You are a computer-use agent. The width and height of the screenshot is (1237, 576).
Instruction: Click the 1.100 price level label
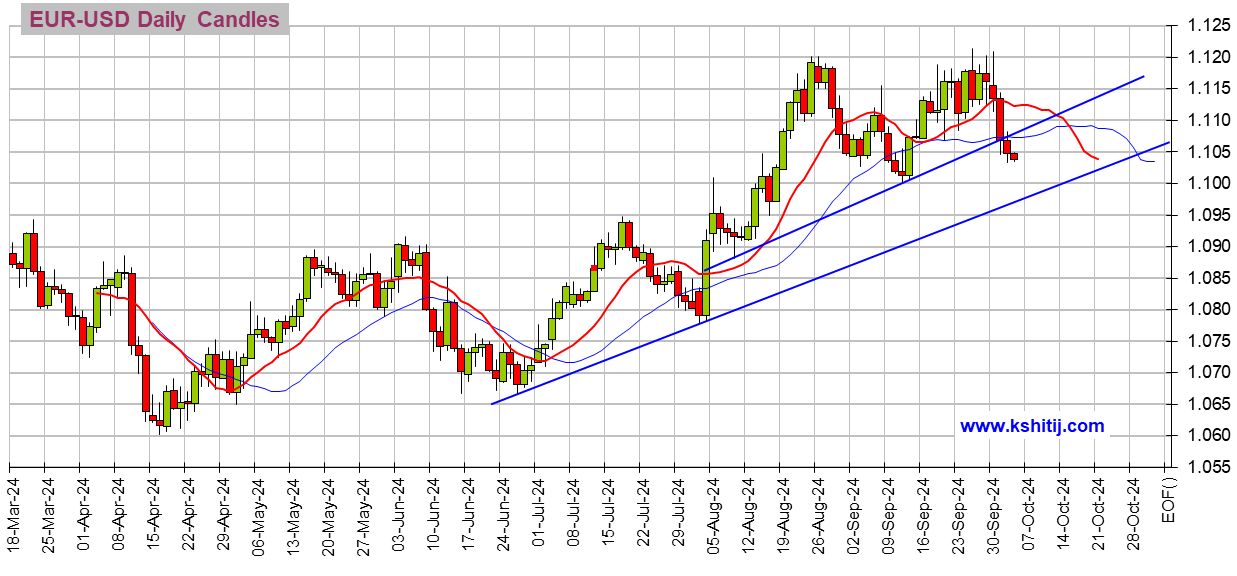(x=1202, y=183)
